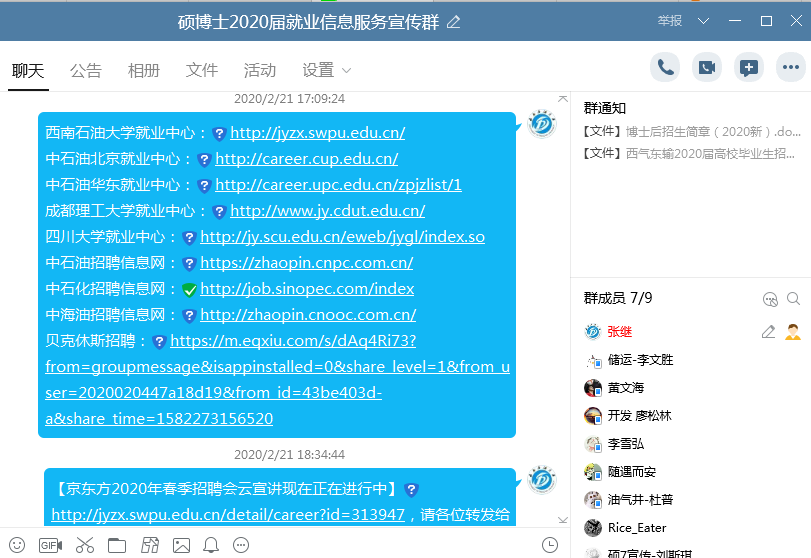Click the green safe-link shield before job.sinopec.com

pyautogui.click(x=189, y=290)
